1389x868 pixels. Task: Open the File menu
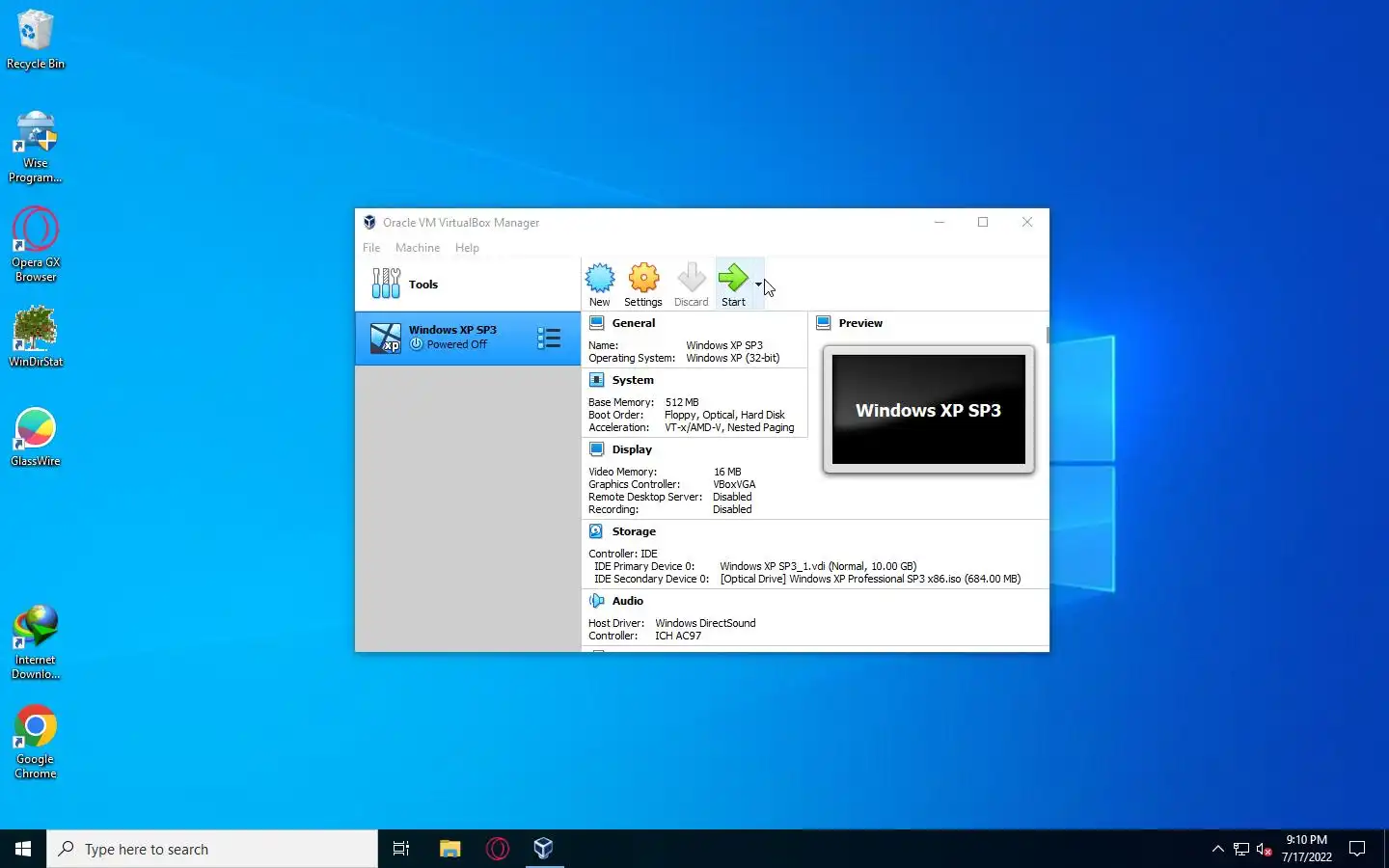[371, 248]
